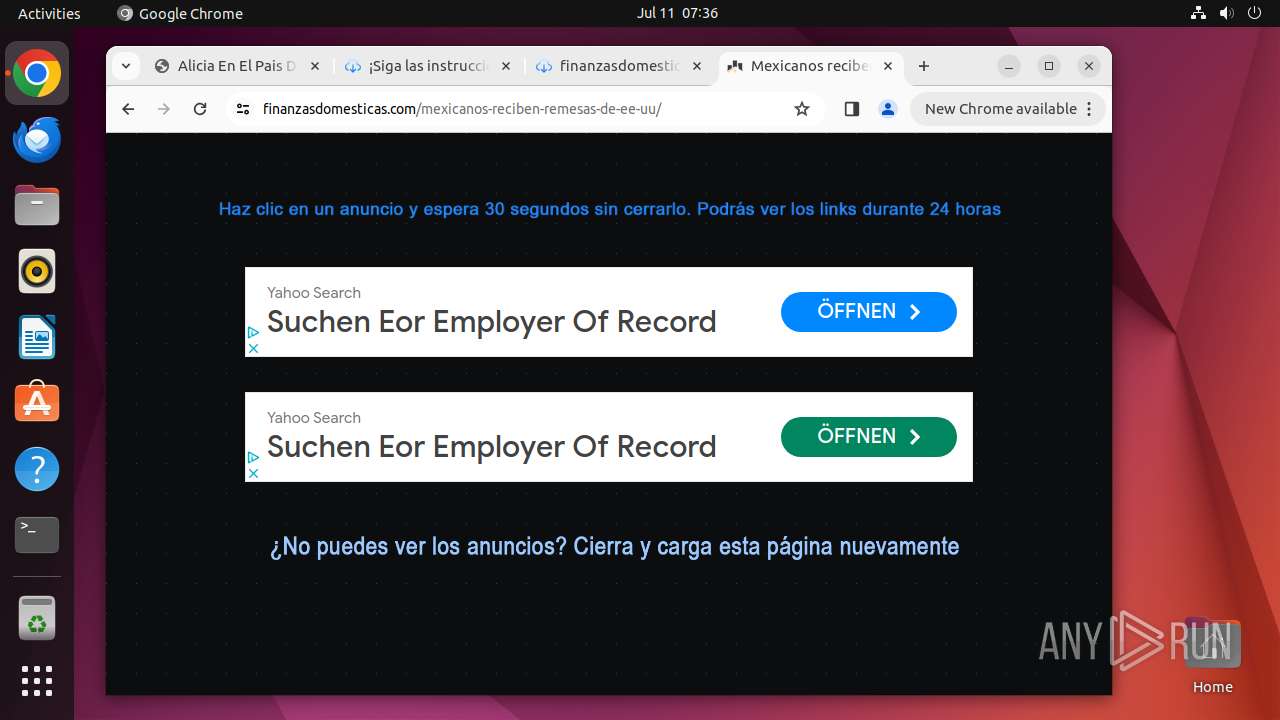
Task: Minimize the Chrome window
Action: pos(1009,66)
